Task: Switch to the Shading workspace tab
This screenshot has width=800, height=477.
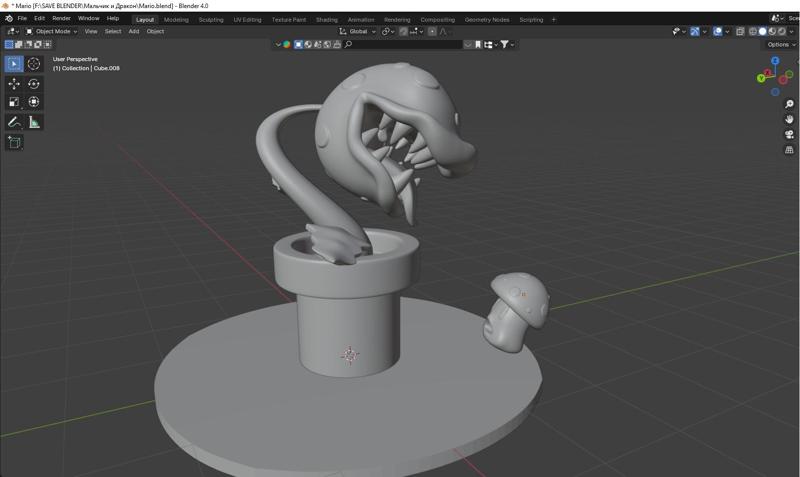Action: pyautogui.click(x=327, y=20)
